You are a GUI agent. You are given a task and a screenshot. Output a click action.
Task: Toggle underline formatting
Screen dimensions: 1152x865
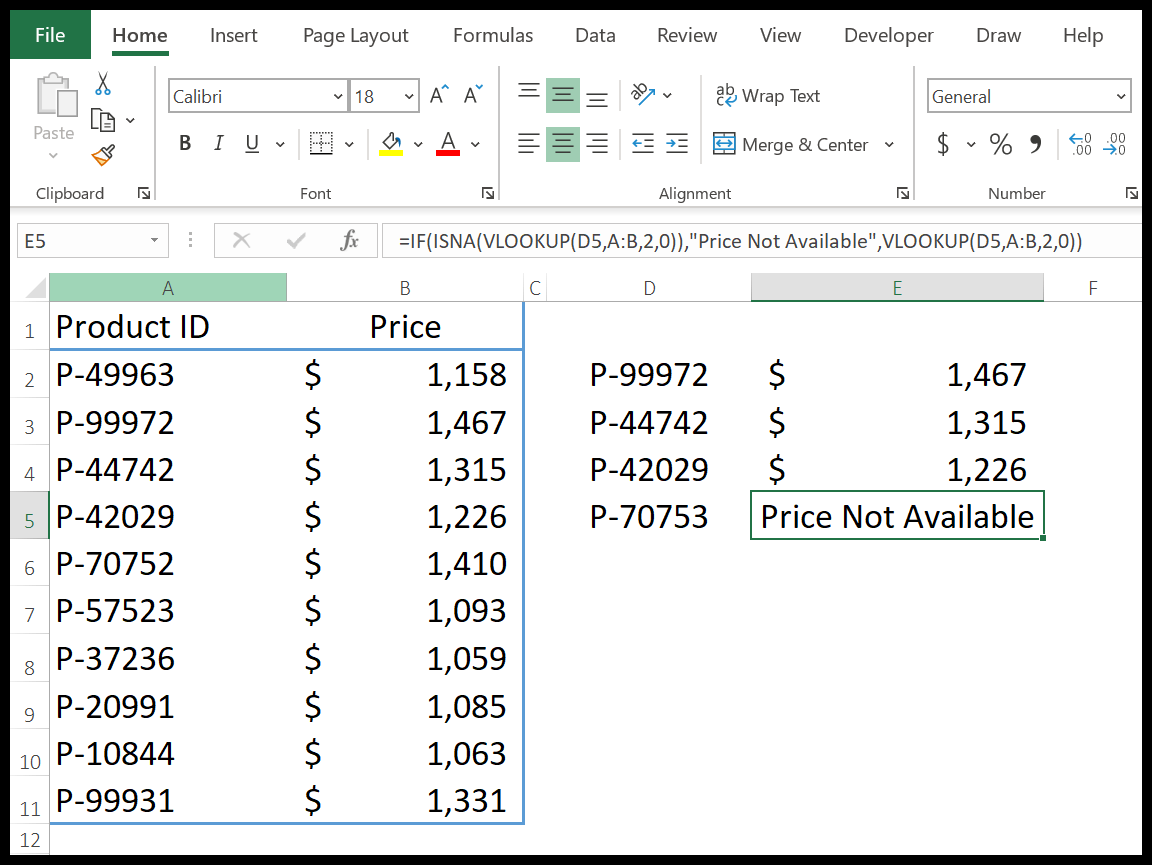click(250, 143)
